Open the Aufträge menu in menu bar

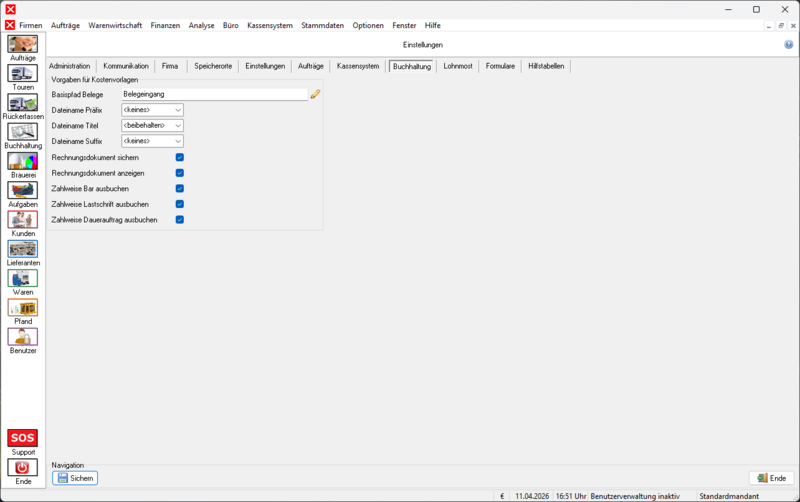point(65,25)
